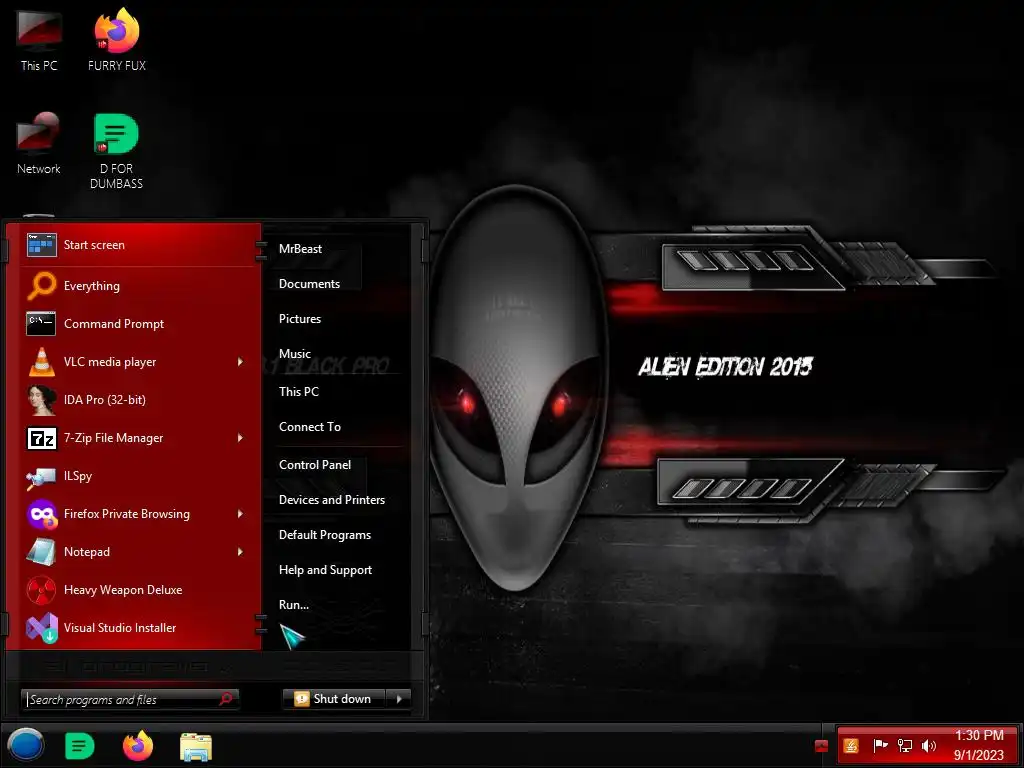Expand the Firefox Private Browsing submenu arrow

pos(240,514)
